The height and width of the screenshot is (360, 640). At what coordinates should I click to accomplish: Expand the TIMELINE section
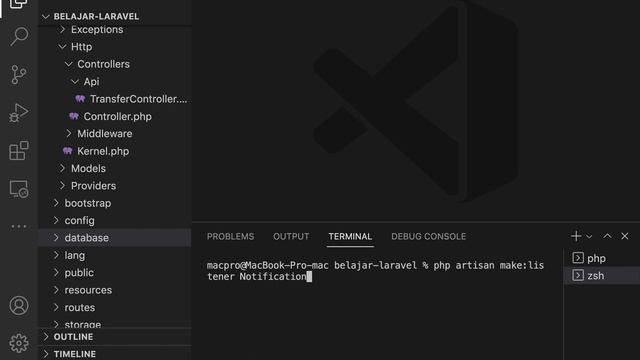tap(46, 354)
